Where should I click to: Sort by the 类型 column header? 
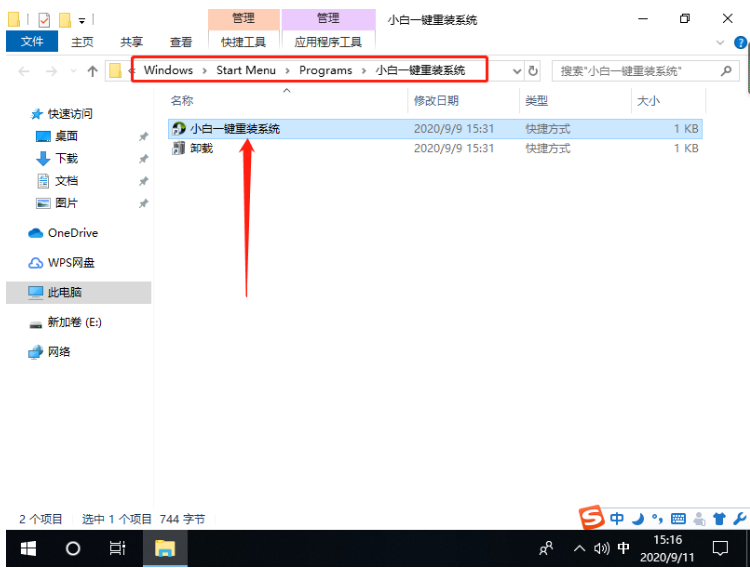(x=536, y=101)
